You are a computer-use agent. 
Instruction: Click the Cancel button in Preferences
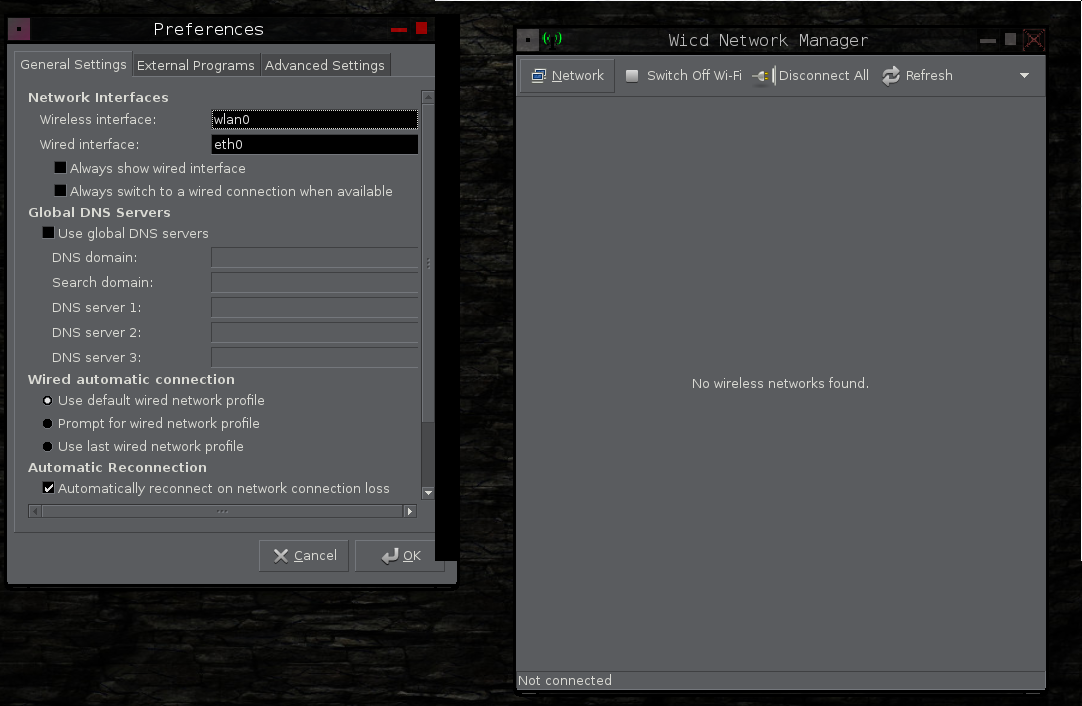click(304, 556)
